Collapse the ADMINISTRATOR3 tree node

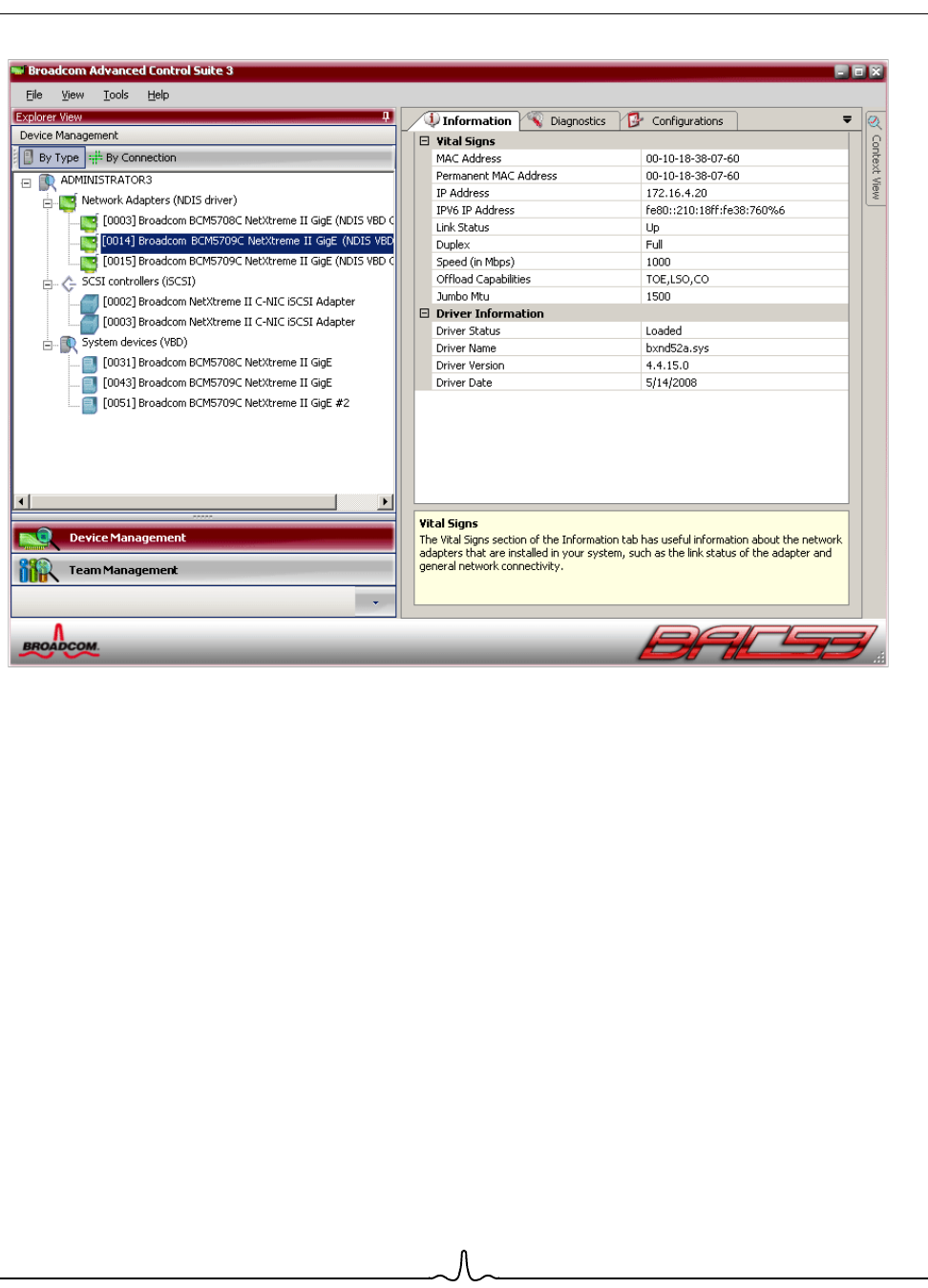click(x=27, y=182)
